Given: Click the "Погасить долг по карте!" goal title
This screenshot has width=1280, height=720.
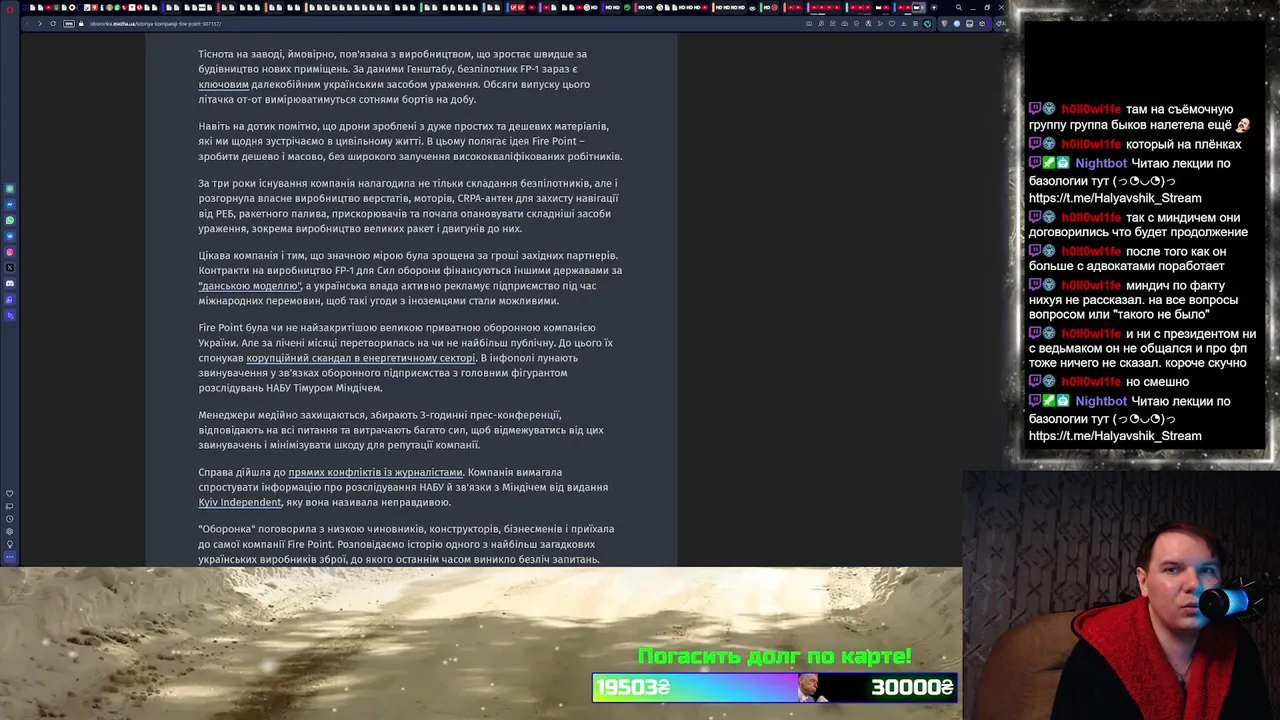Looking at the screenshot, I should click(775, 656).
